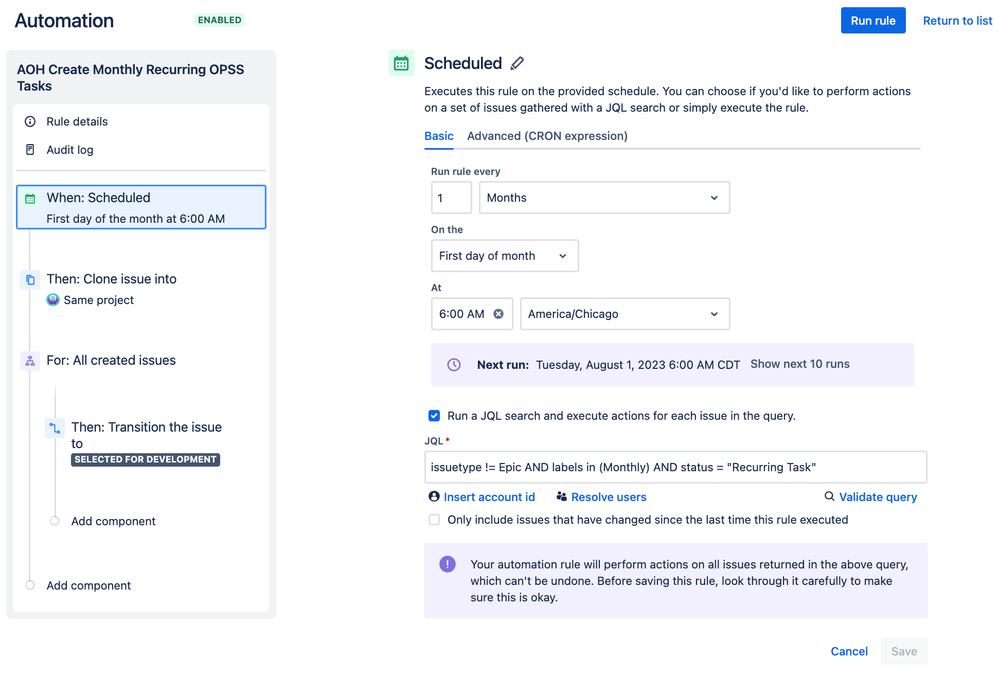Click Resolve users link
999x676 pixels.
coord(608,497)
